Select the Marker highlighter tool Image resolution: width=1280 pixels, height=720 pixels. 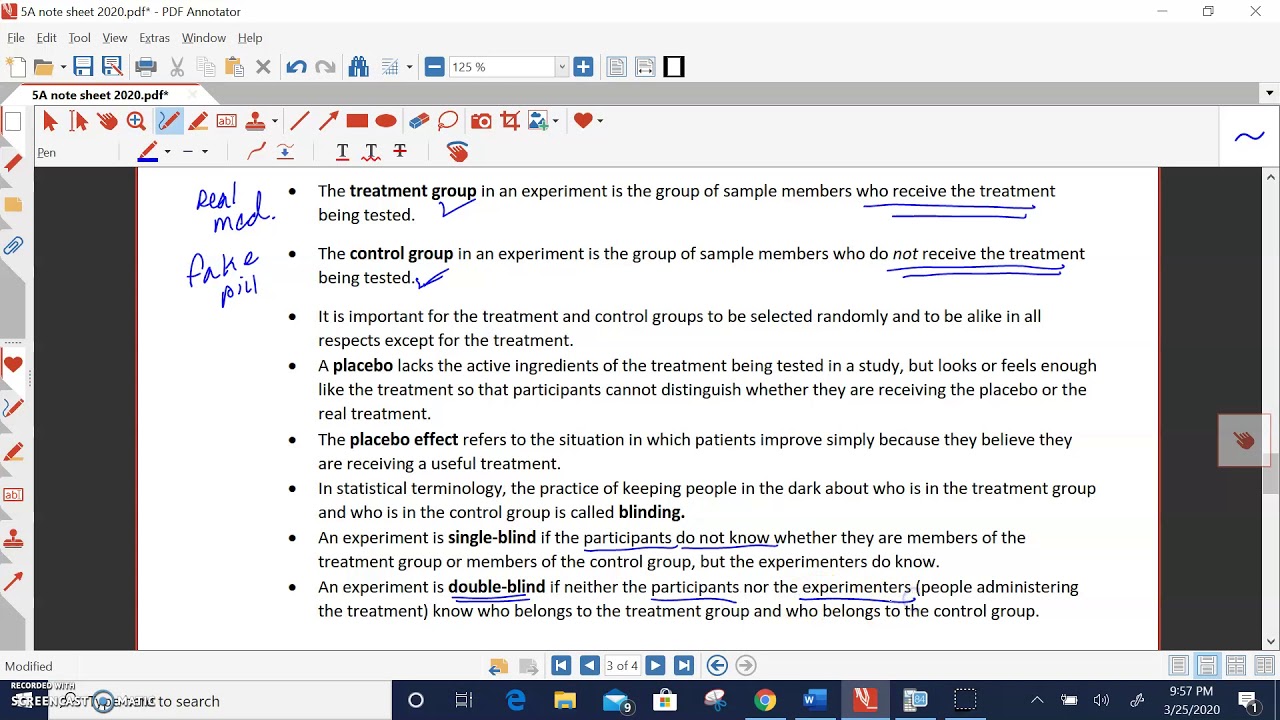point(198,121)
